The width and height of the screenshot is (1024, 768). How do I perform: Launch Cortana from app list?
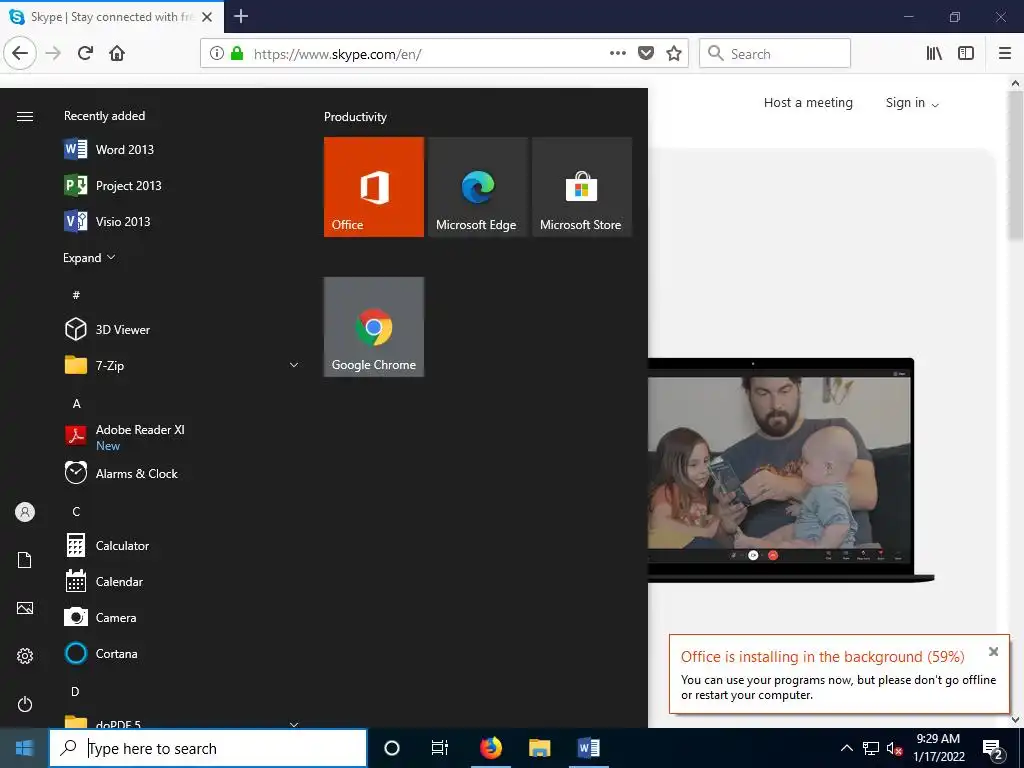point(116,653)
